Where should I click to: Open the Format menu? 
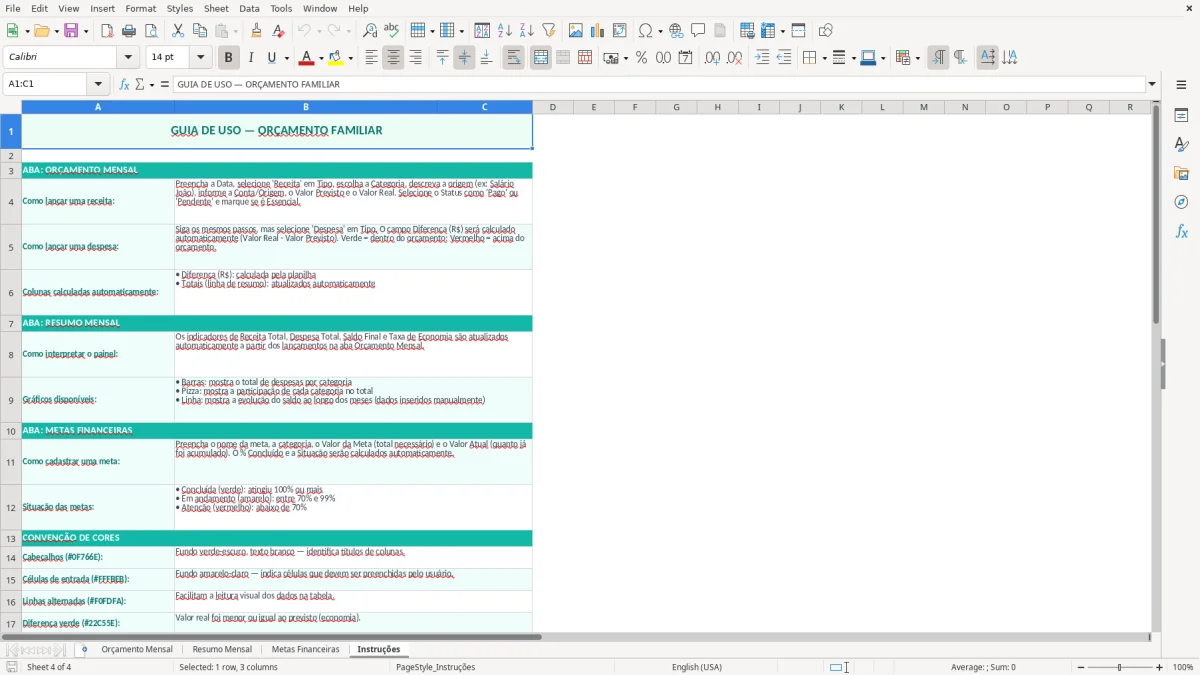pos(140,8)
